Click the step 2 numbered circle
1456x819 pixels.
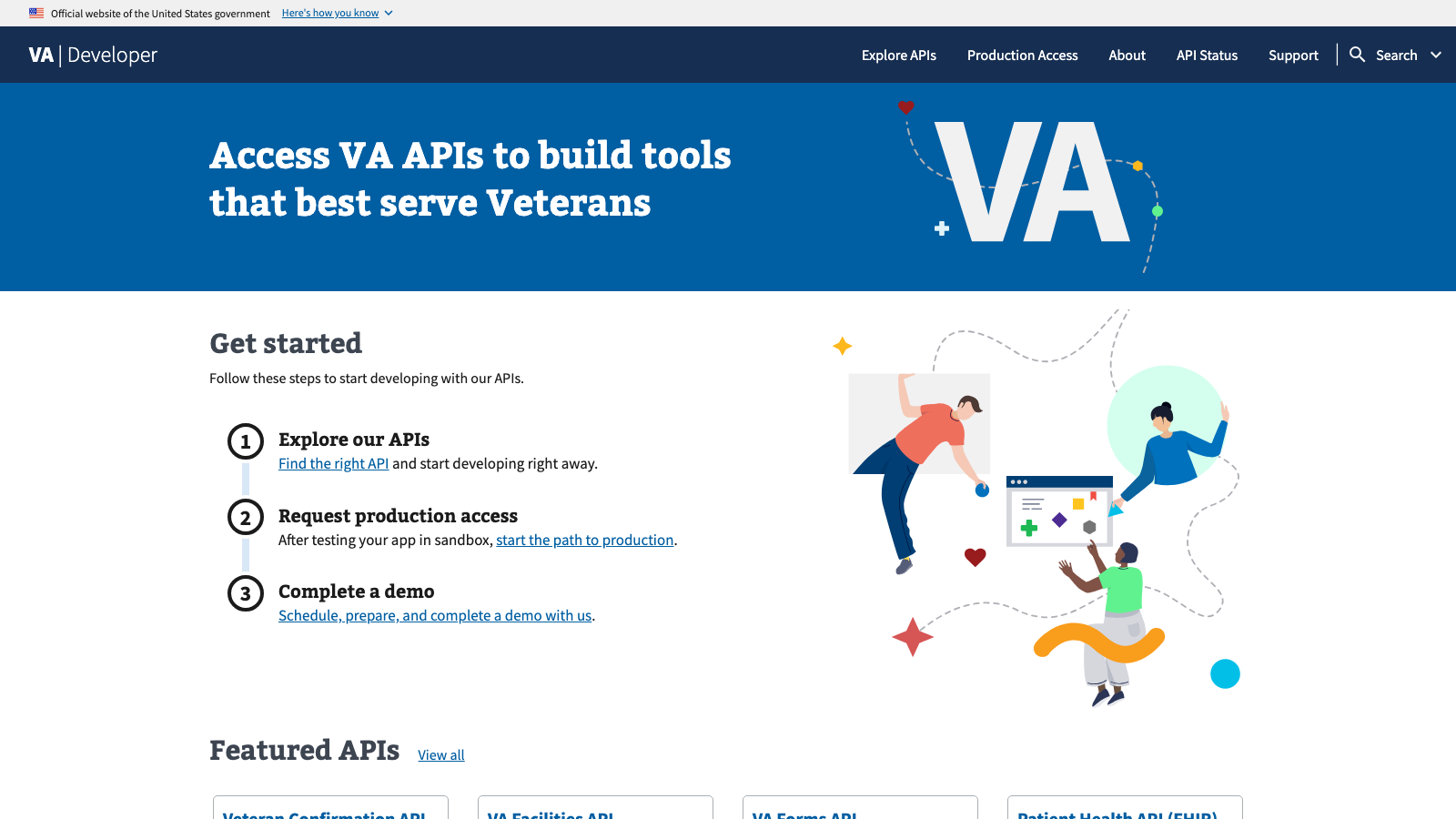(x=245, y=518)
